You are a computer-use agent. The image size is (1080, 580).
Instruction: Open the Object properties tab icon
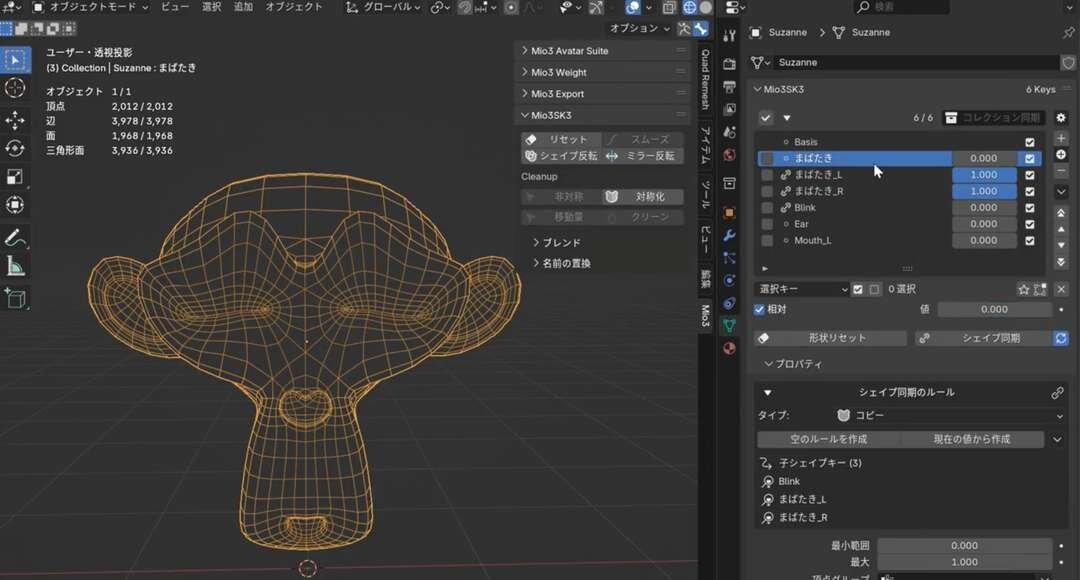[729, 213]
